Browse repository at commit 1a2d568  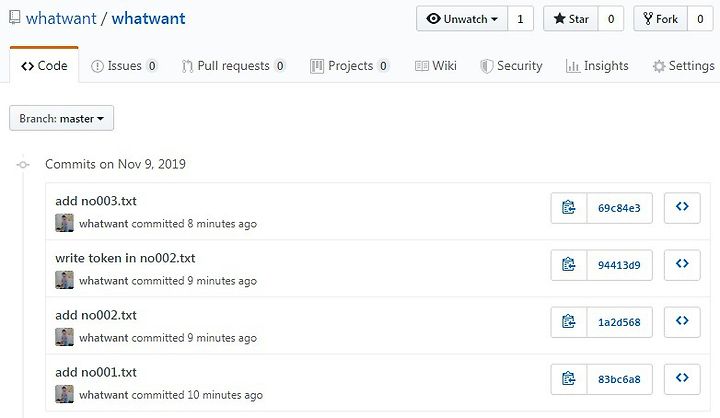682,322
